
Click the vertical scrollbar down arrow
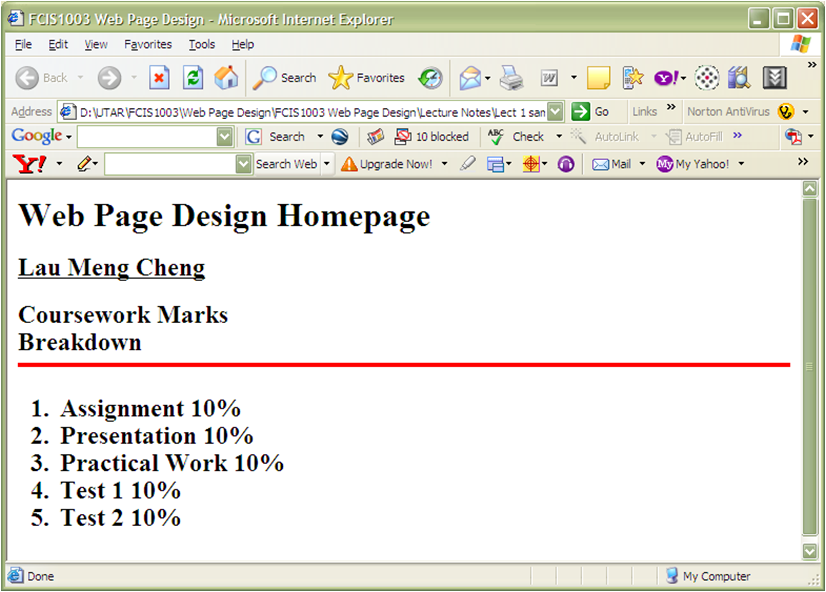click(x=810, y=551)
